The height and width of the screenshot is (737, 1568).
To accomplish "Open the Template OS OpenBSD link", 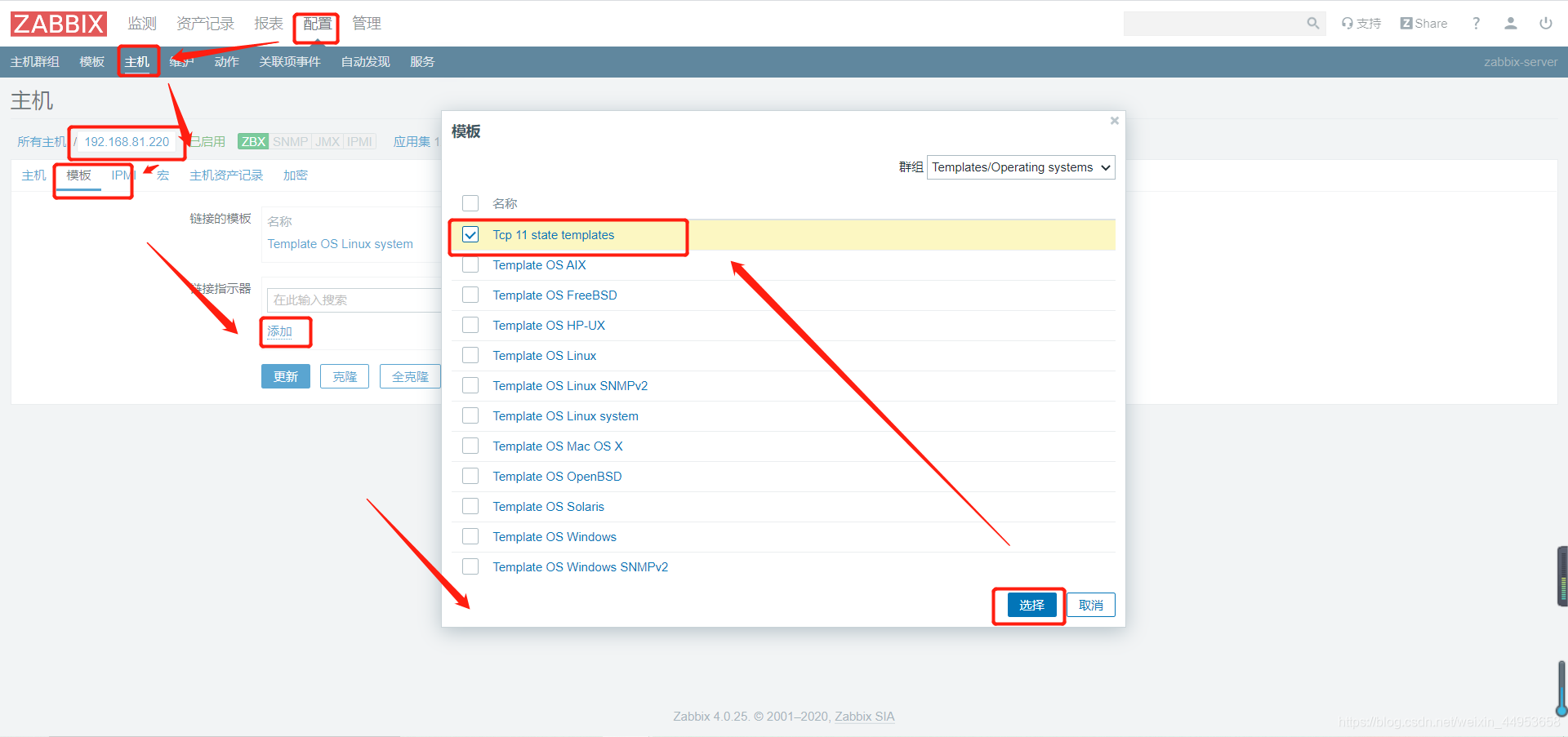I will pos(557,477).
